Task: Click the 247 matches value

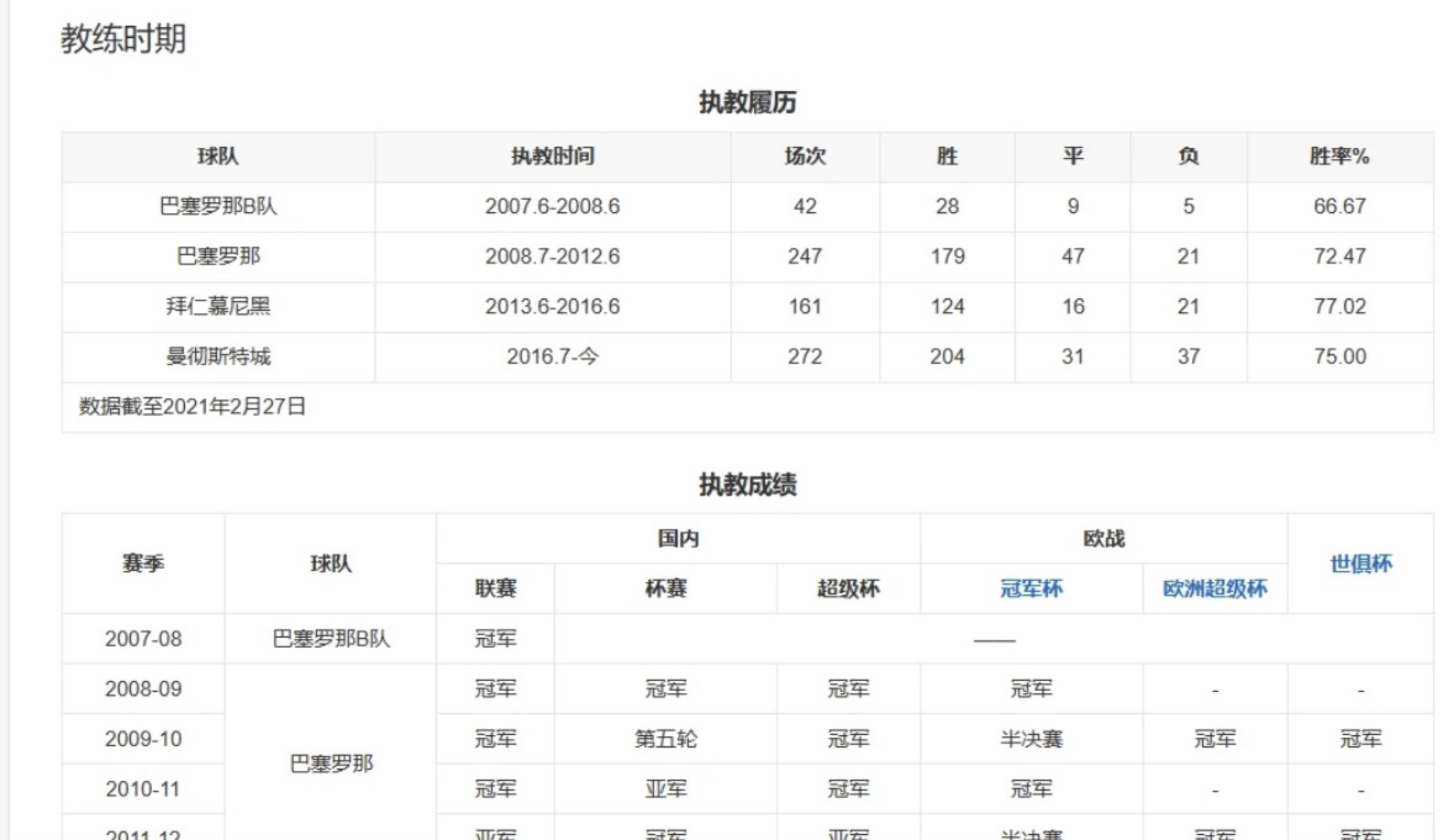Action: tap(805, 256)
